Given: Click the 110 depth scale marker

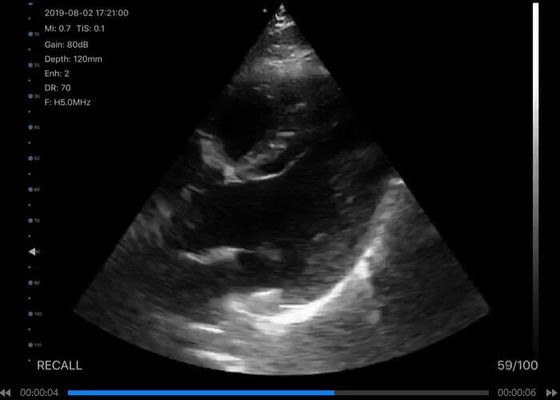Looking at the screenshot, I should pos(35,345).
